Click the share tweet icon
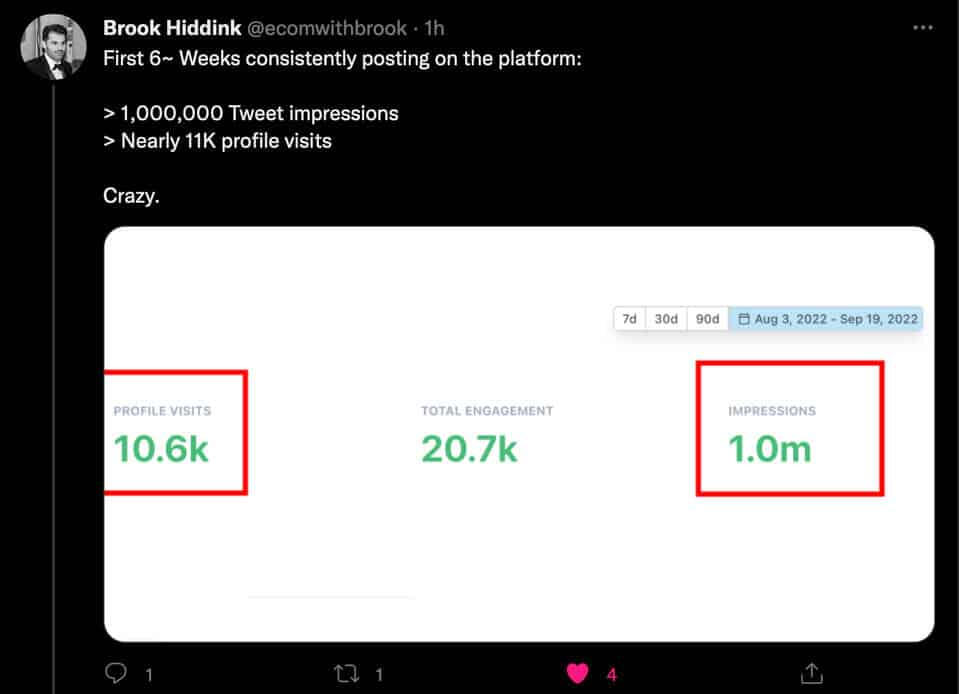The width and height of the screenshot is (959, 694). [x=812, y=673]
